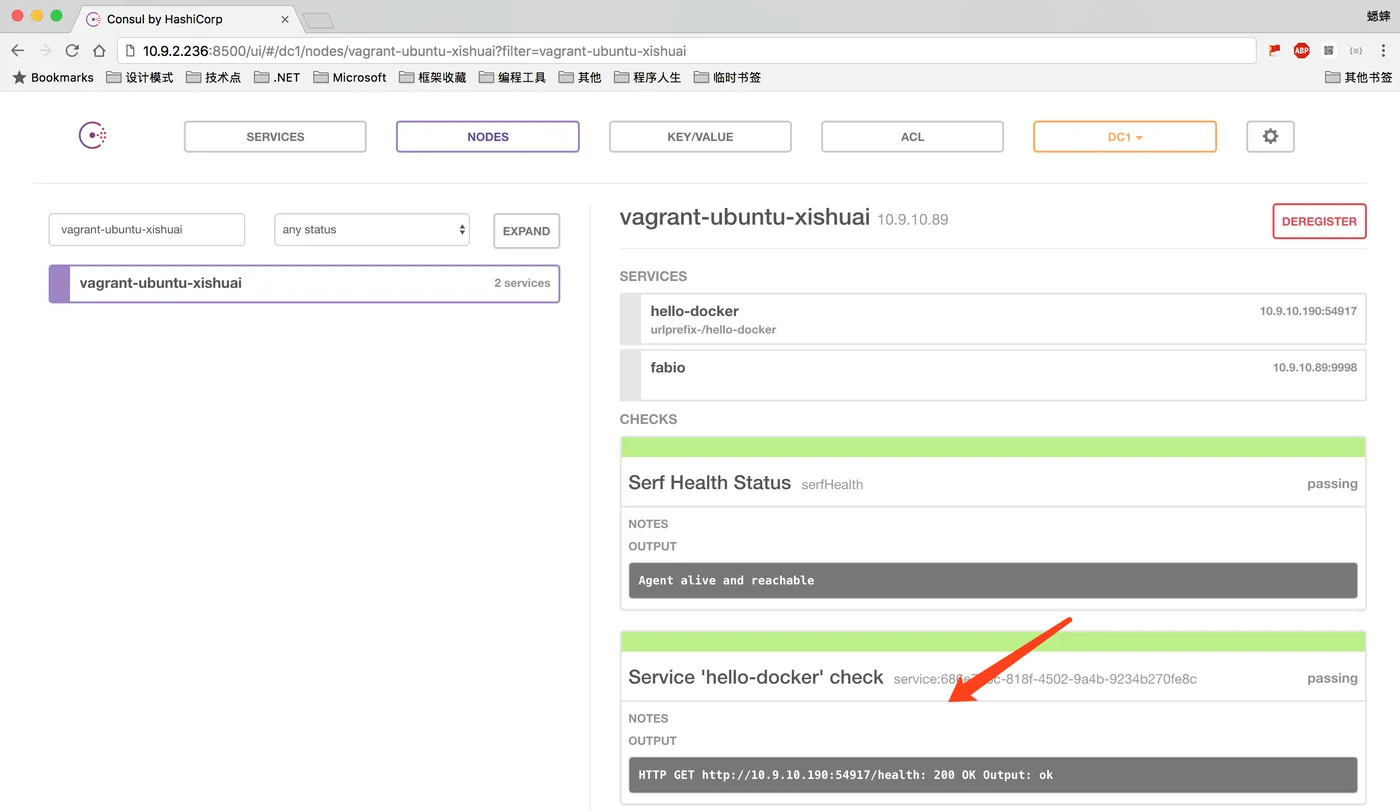
Task: Open a new browser tab
Action: pos(317,20)
